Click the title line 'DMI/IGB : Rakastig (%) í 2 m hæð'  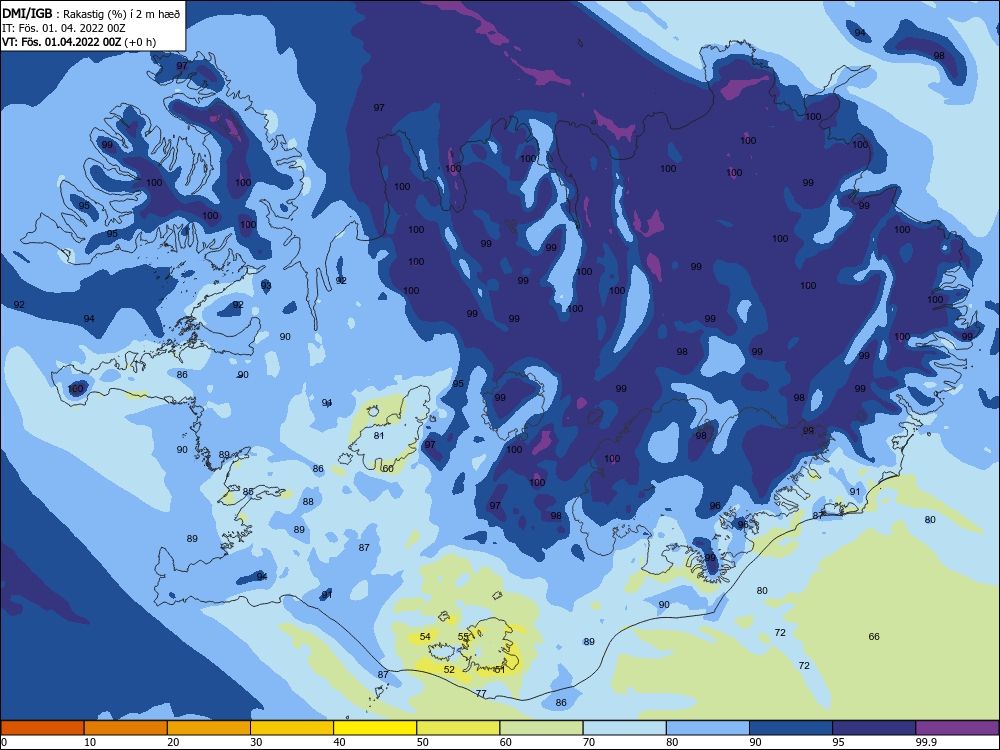92,14
